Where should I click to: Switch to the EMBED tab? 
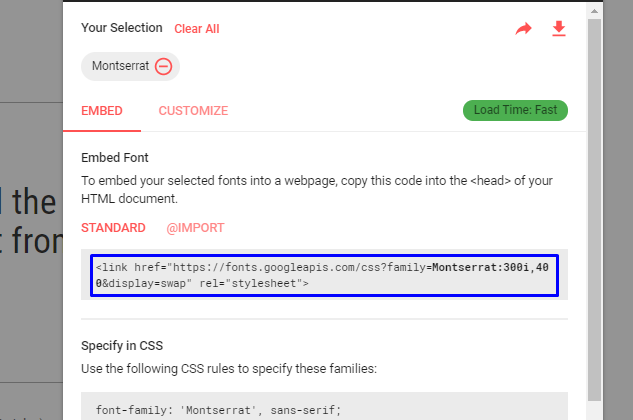(102, 111)
